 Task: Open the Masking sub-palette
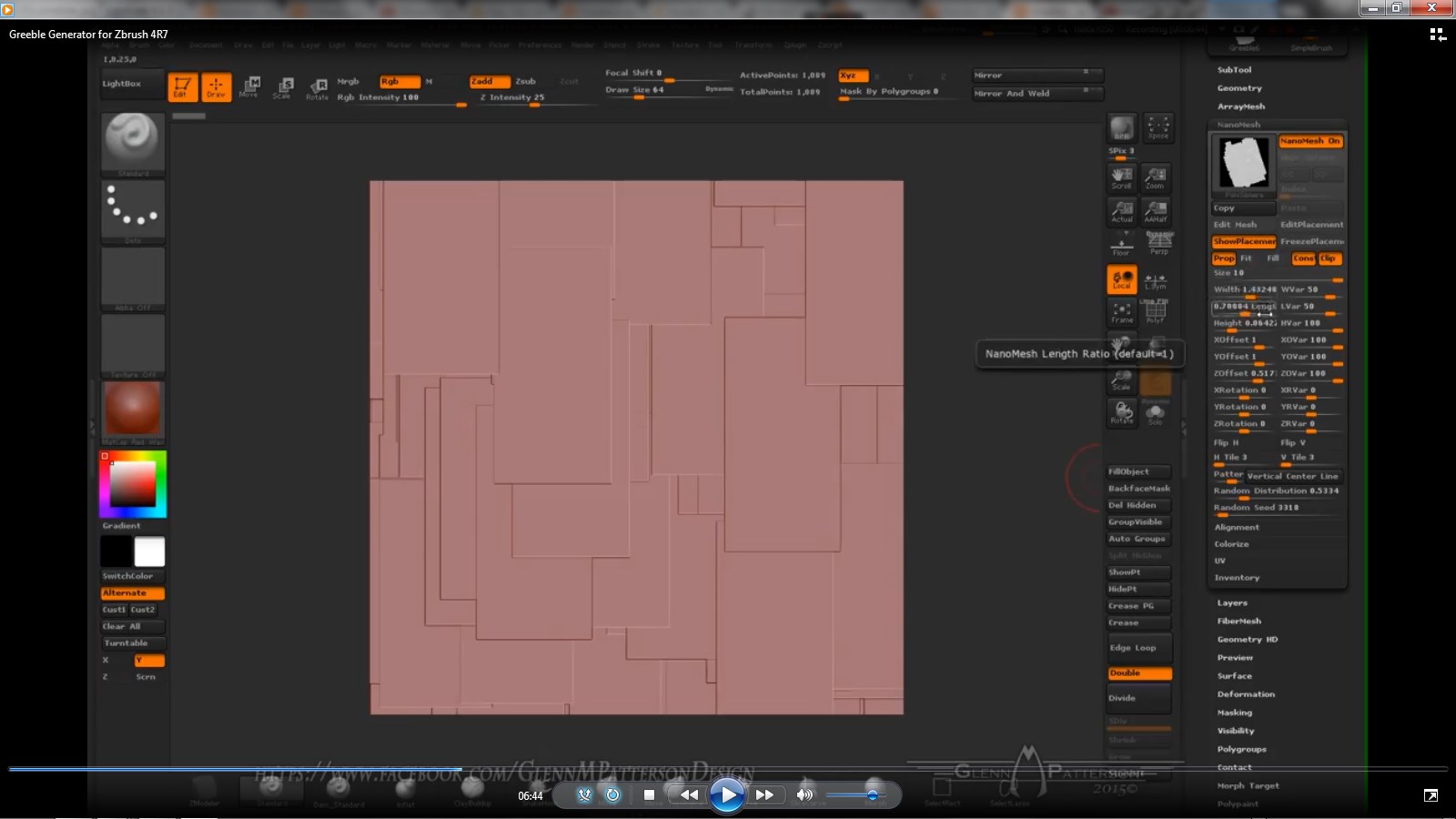pos(1235,713)
